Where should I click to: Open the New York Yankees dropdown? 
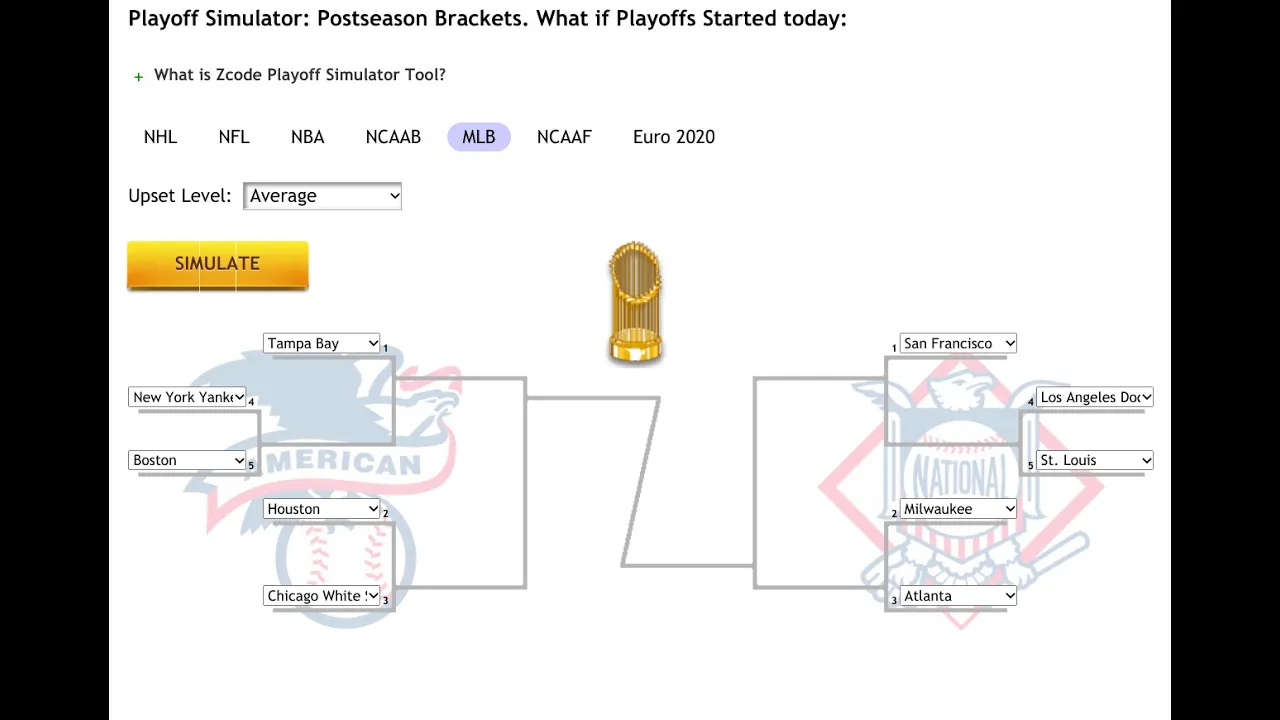click(187, 397)
